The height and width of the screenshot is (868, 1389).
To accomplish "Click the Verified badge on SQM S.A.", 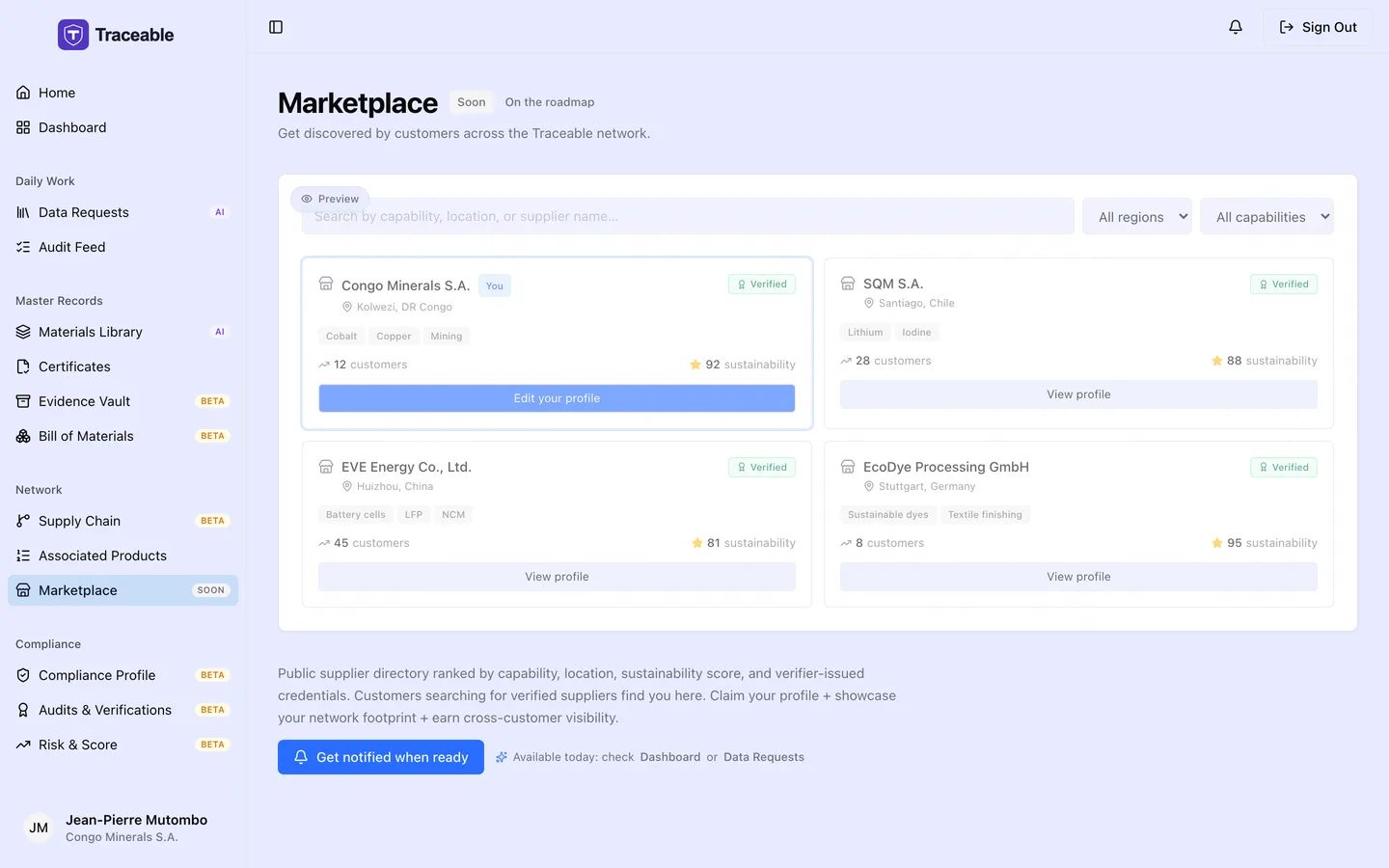I will [1283, 285].
